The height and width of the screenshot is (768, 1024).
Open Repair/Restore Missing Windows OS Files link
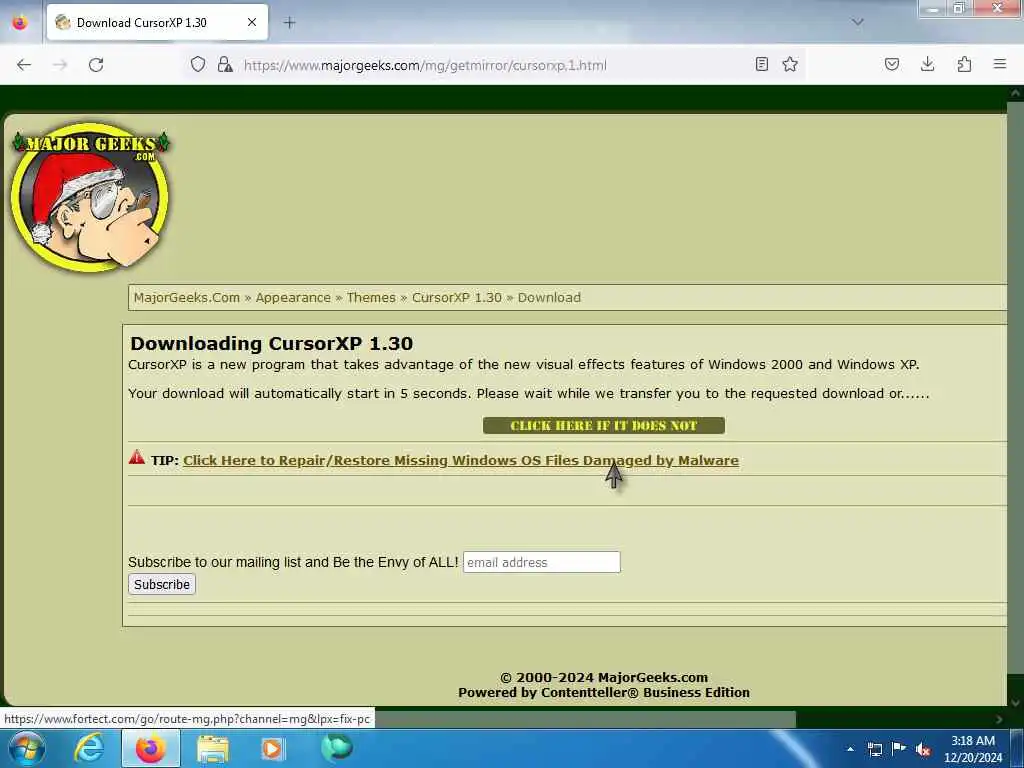[461, 460]
